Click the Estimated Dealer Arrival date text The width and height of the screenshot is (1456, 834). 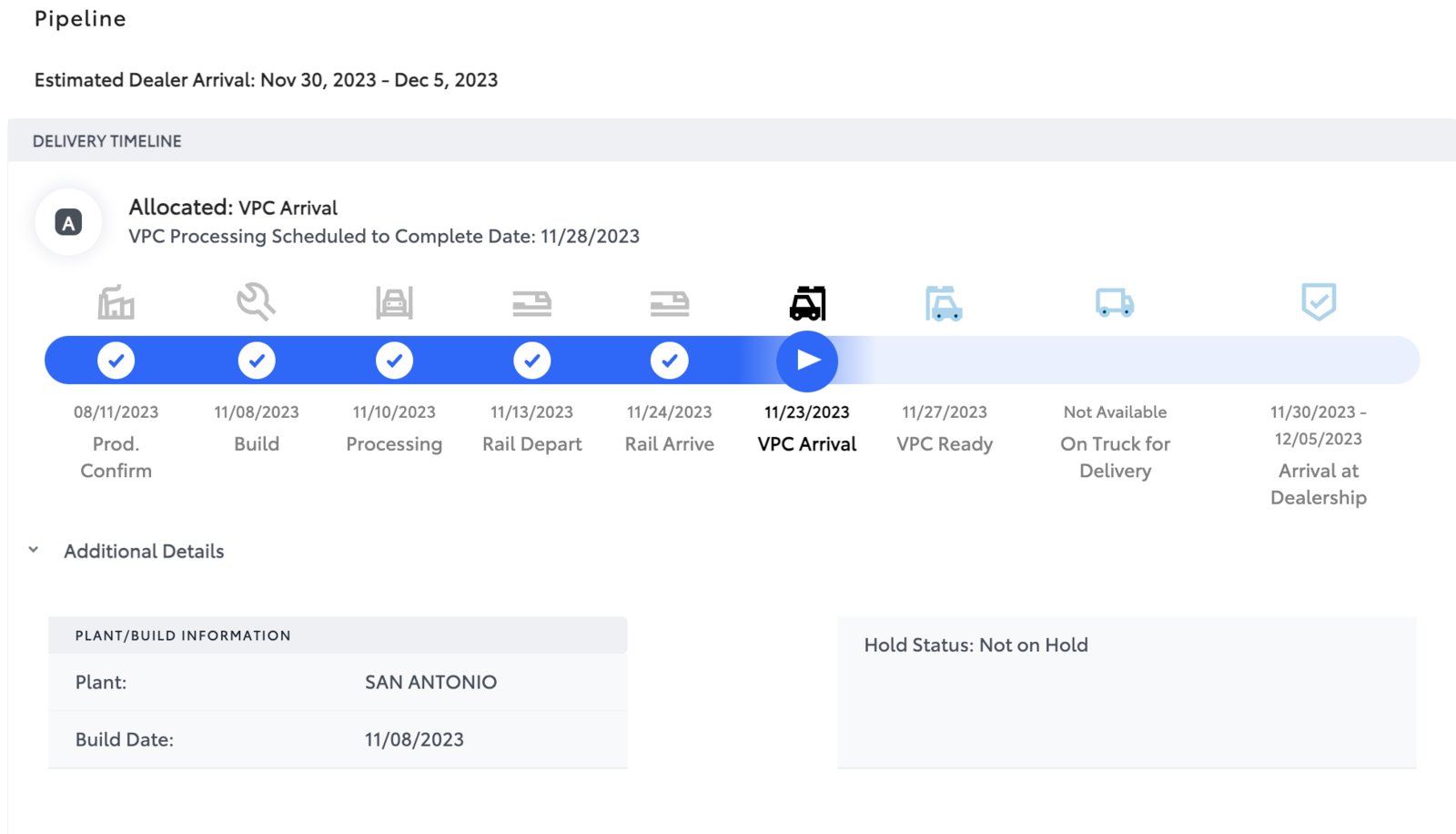point(267,80)
